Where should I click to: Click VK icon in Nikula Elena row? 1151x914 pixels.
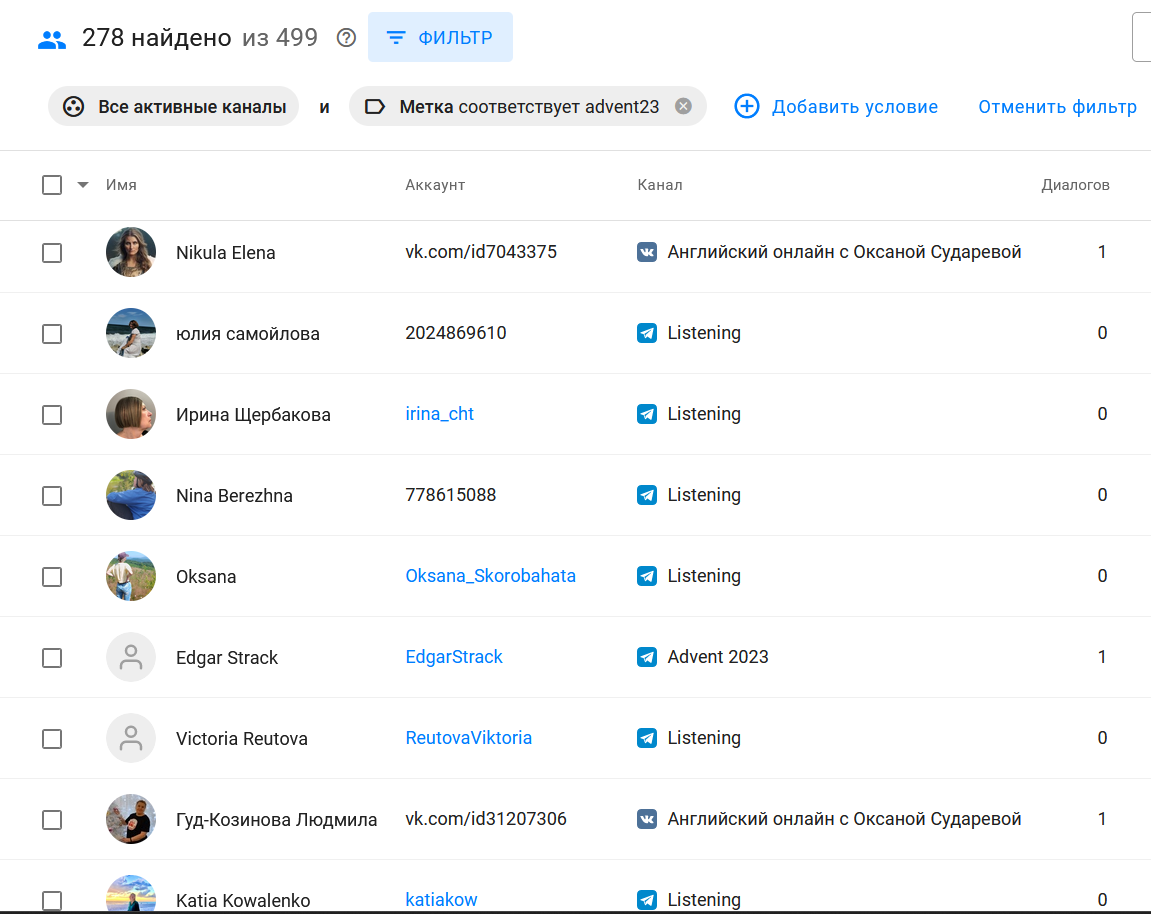coord(647,252)
